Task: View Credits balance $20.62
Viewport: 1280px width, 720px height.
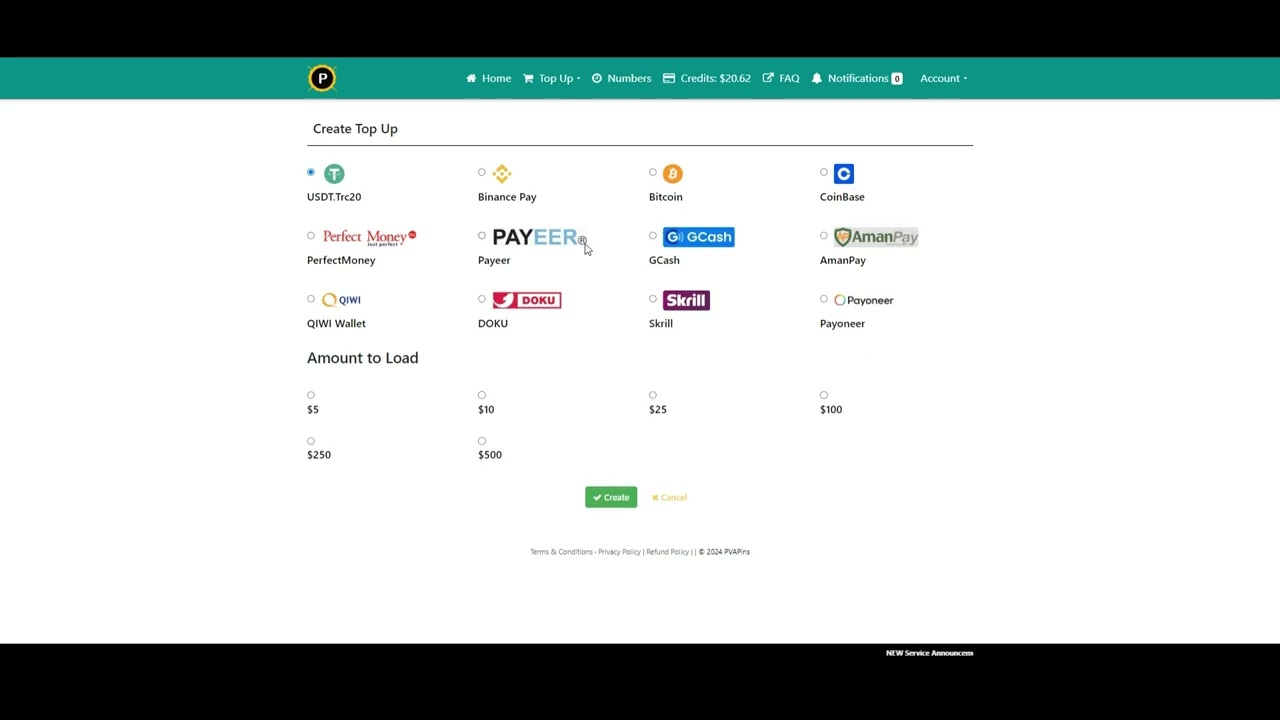Action: point(707,78)
